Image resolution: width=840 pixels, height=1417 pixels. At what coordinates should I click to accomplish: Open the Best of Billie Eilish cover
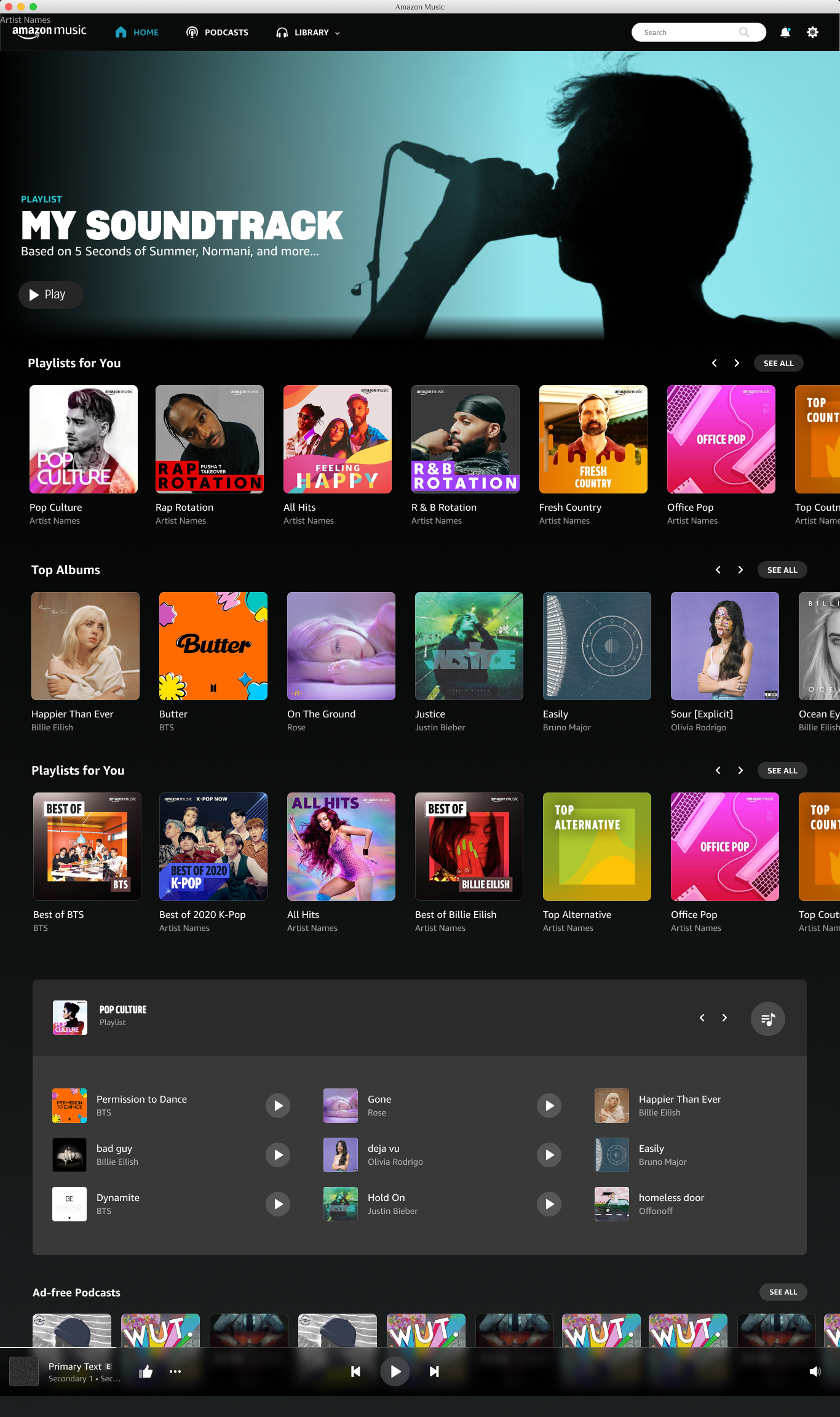469,847
